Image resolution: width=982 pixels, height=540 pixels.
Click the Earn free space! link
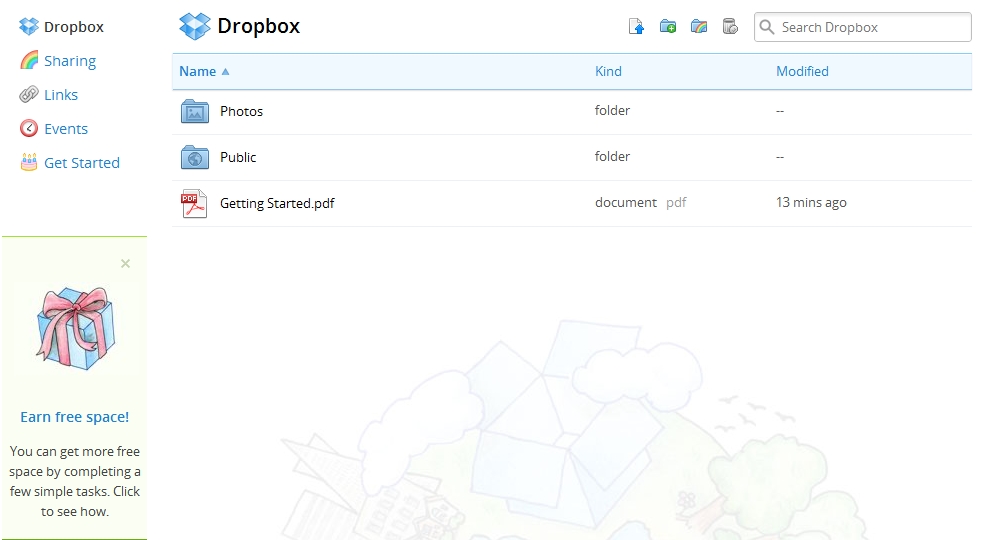click(x=75, y=417)
